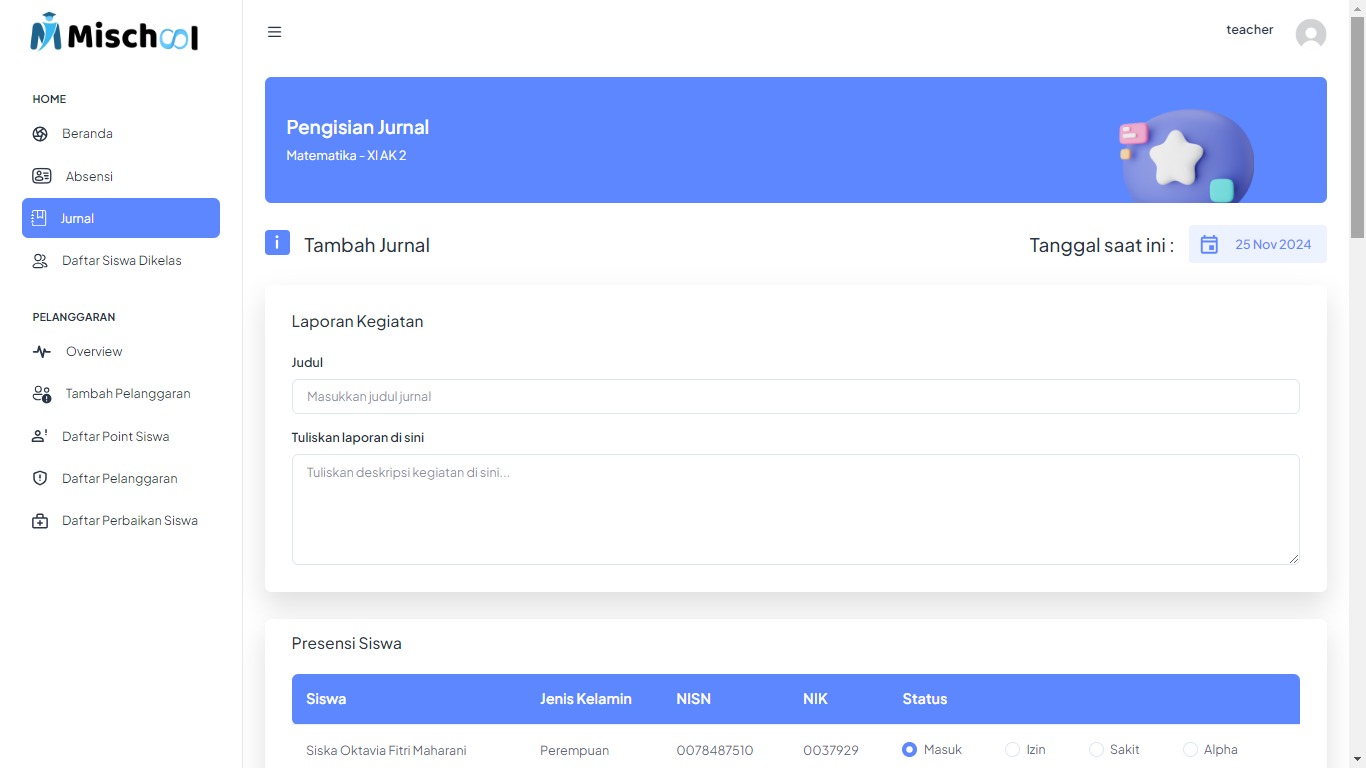
Task: Choose Alpha for Siska Oktavia
Action: 1190,750
